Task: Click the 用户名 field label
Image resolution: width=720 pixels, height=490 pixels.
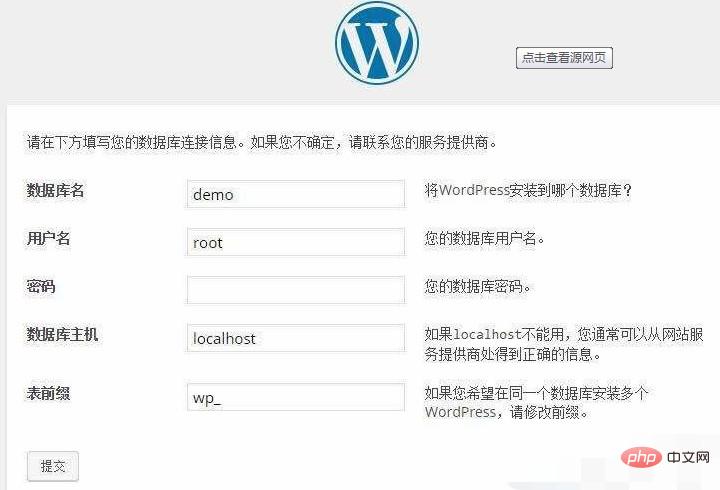Action: point(48,239)
